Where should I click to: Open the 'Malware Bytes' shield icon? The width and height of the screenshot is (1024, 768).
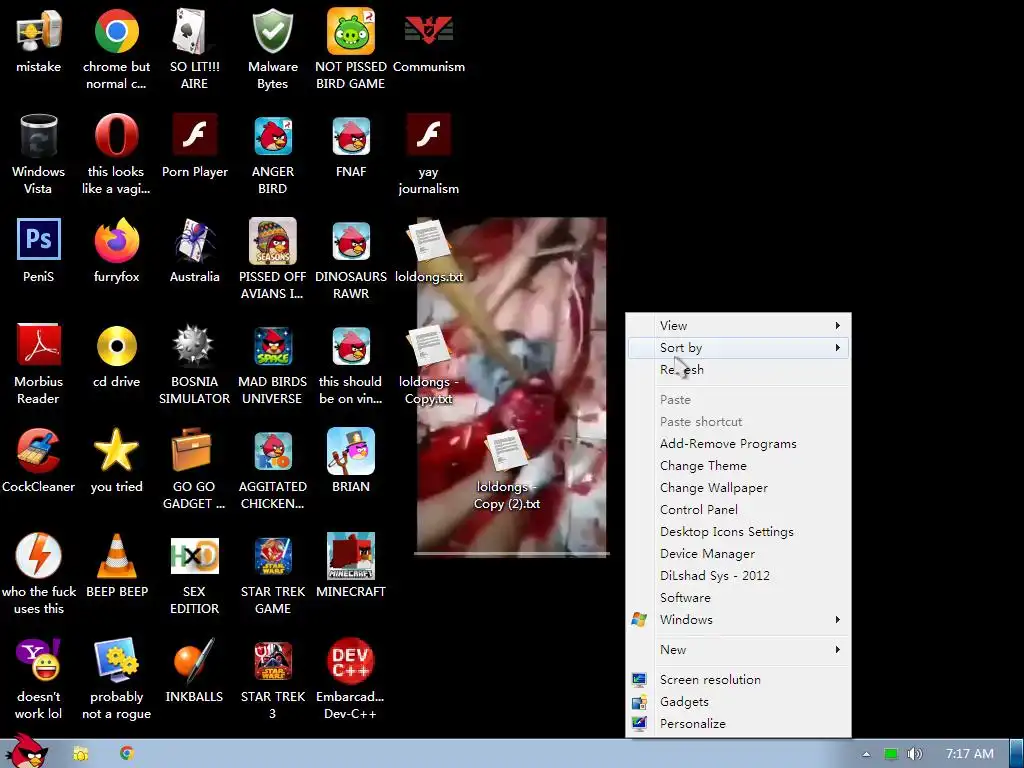click(x=272, y=31)
